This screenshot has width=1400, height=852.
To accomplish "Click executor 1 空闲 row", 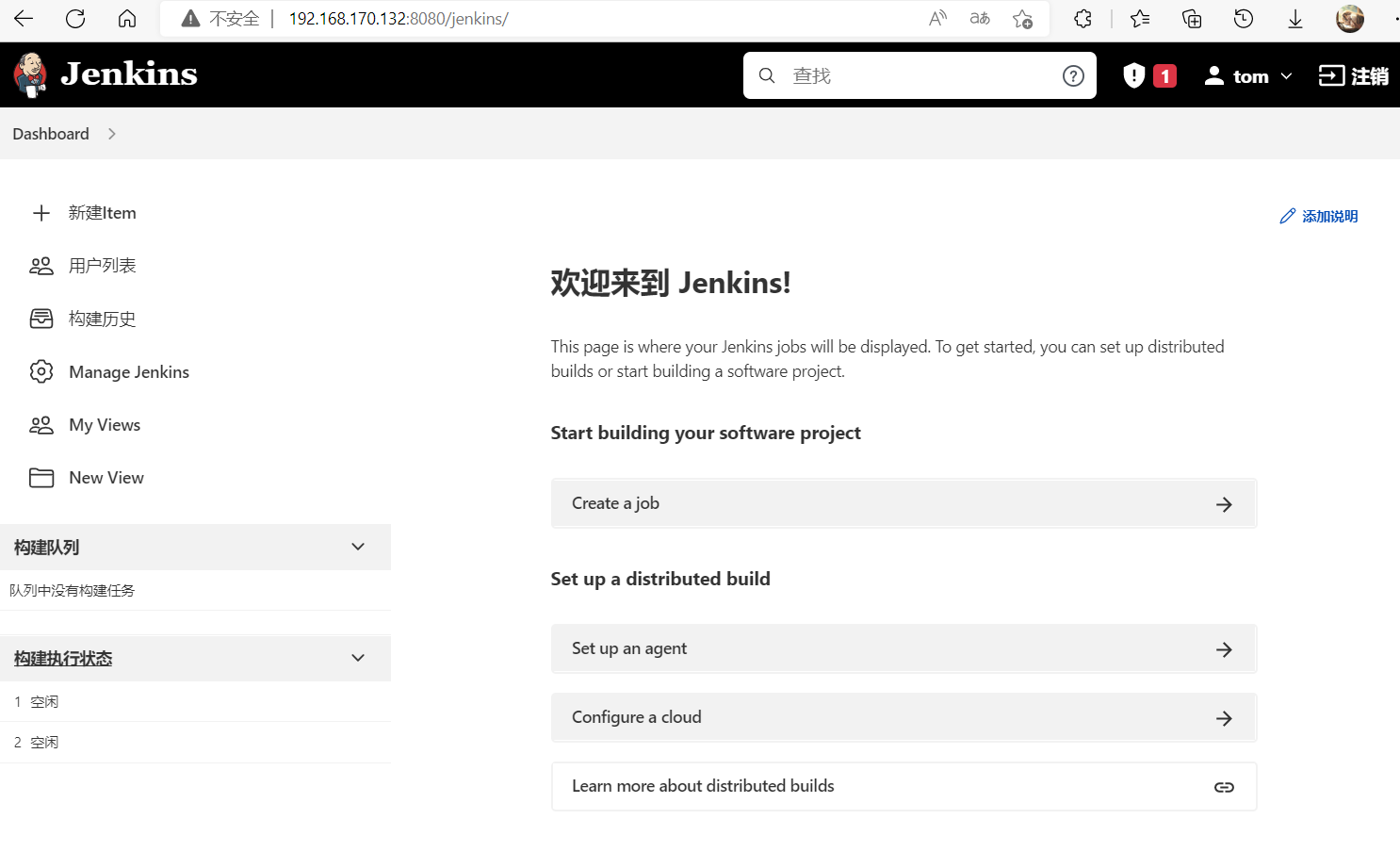I will (x=195, y=701).
